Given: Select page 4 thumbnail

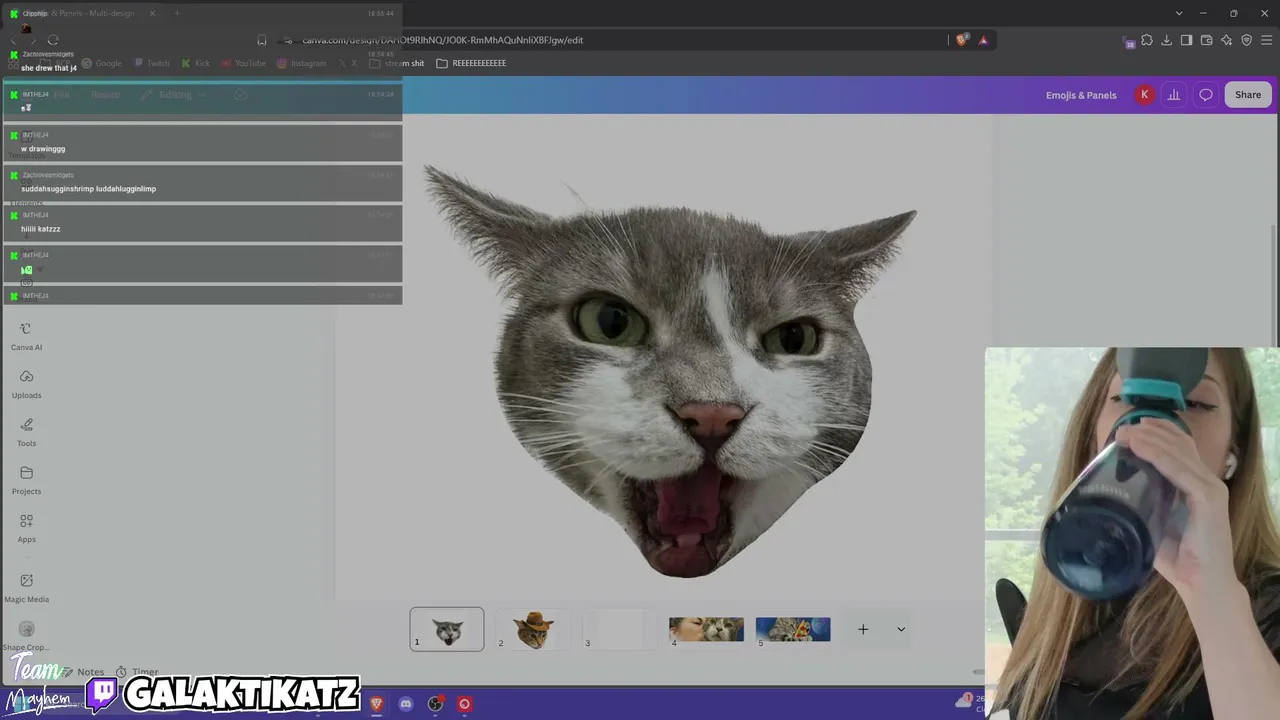Looking at the screenshot, I should (706, 629).
